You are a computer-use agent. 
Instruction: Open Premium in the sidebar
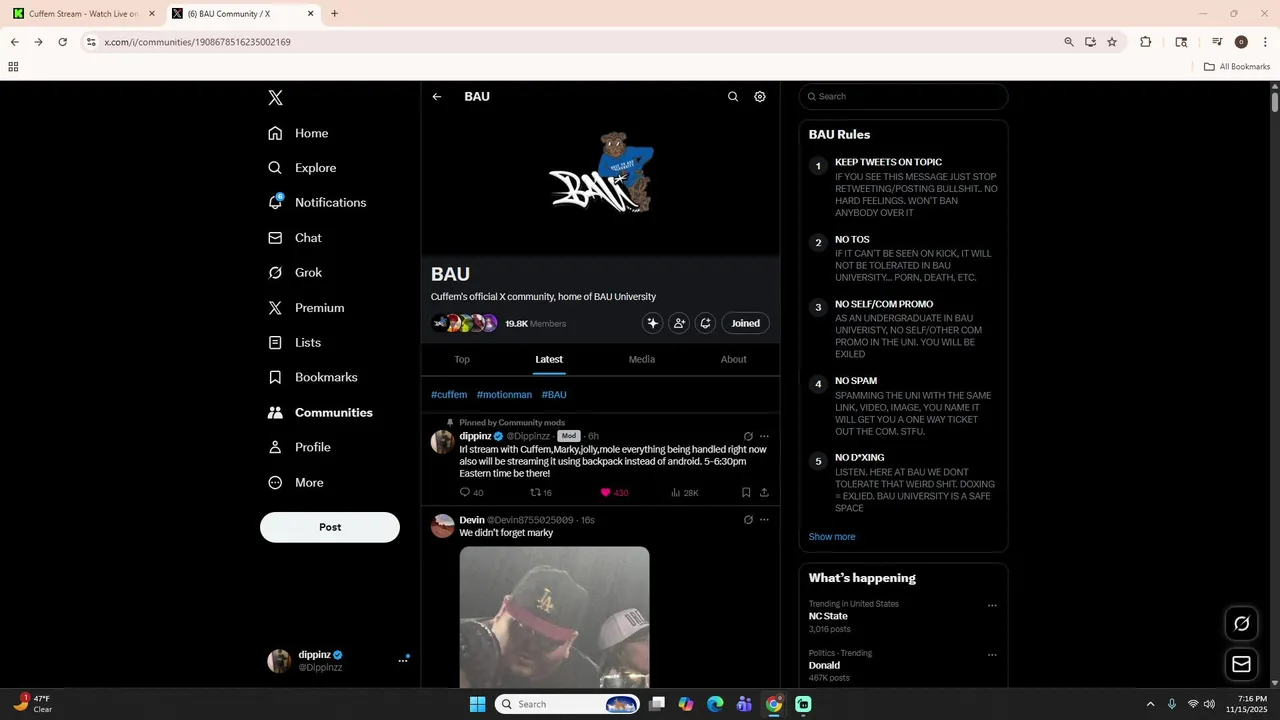306,308
